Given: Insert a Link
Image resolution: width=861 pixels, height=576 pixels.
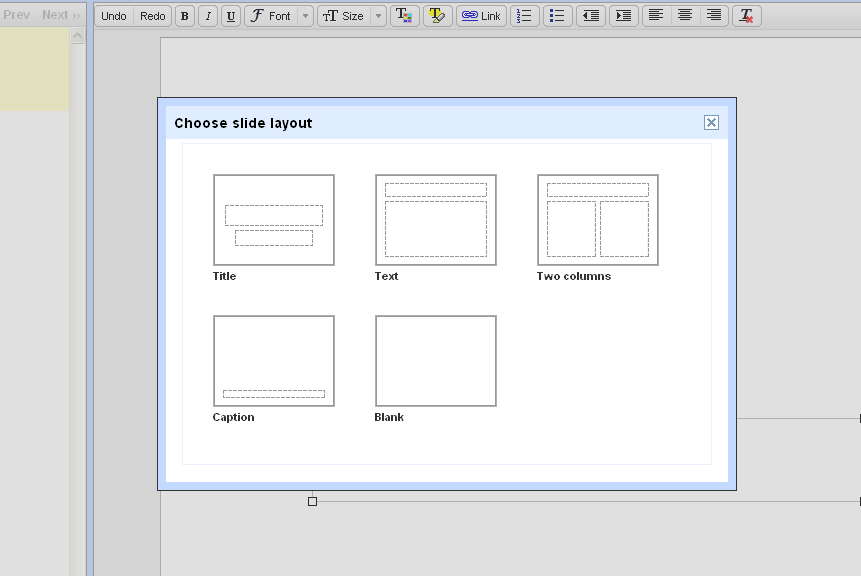Looking at the screenshot, I should pos(481,16).
